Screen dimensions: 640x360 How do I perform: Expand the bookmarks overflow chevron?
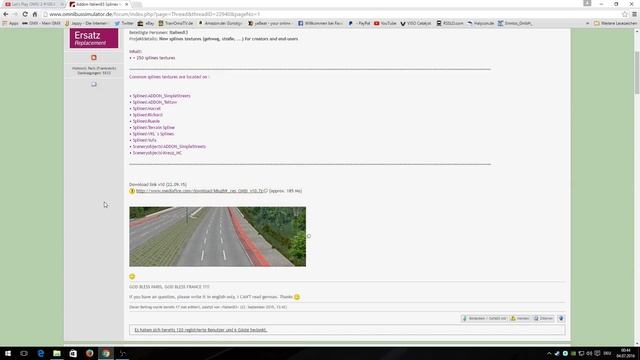tap(588, 23)
